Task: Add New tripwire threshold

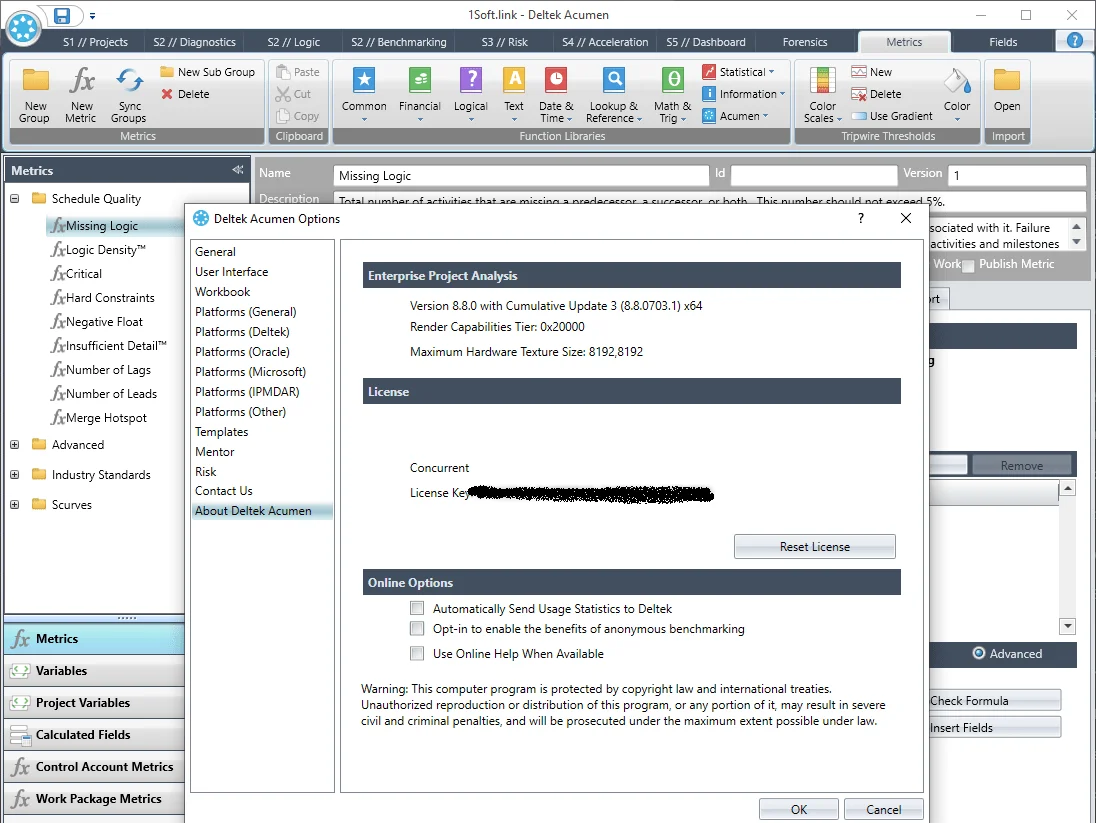Action: point(872,72)
